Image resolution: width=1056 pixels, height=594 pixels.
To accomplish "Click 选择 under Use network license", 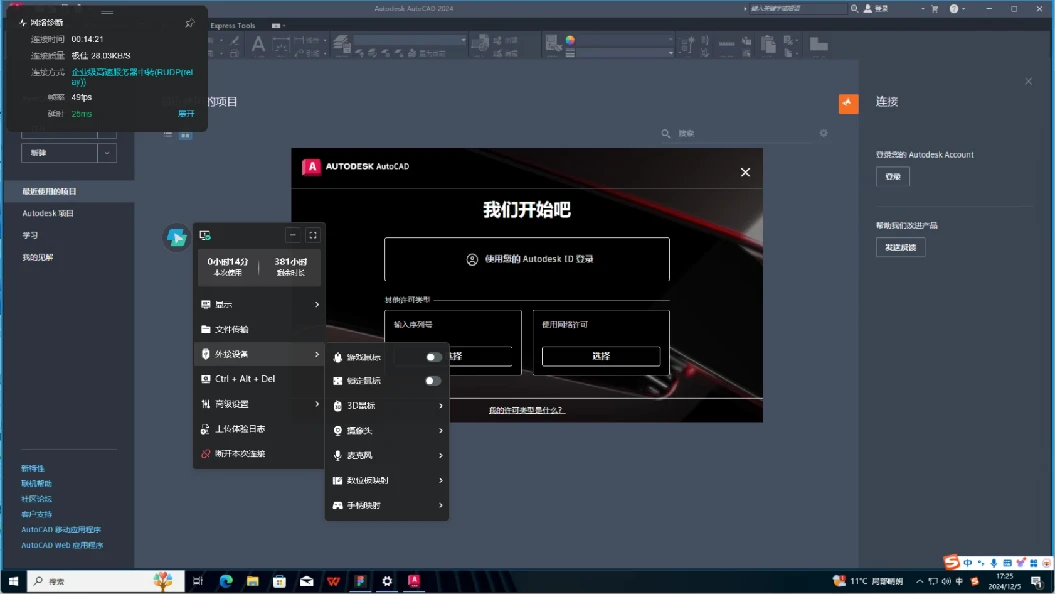I will click(x=601, y=356).
